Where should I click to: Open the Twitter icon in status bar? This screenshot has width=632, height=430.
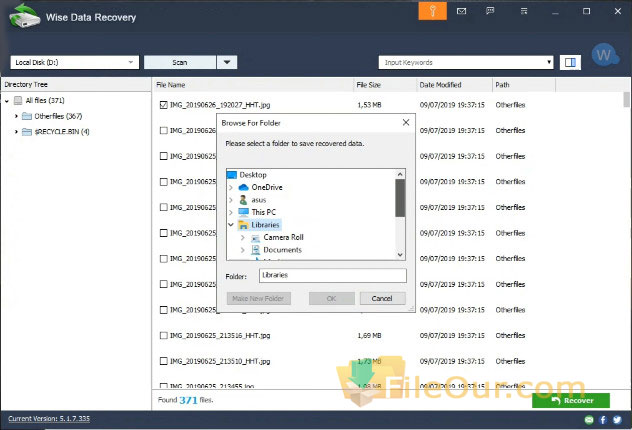coord(617,420)
